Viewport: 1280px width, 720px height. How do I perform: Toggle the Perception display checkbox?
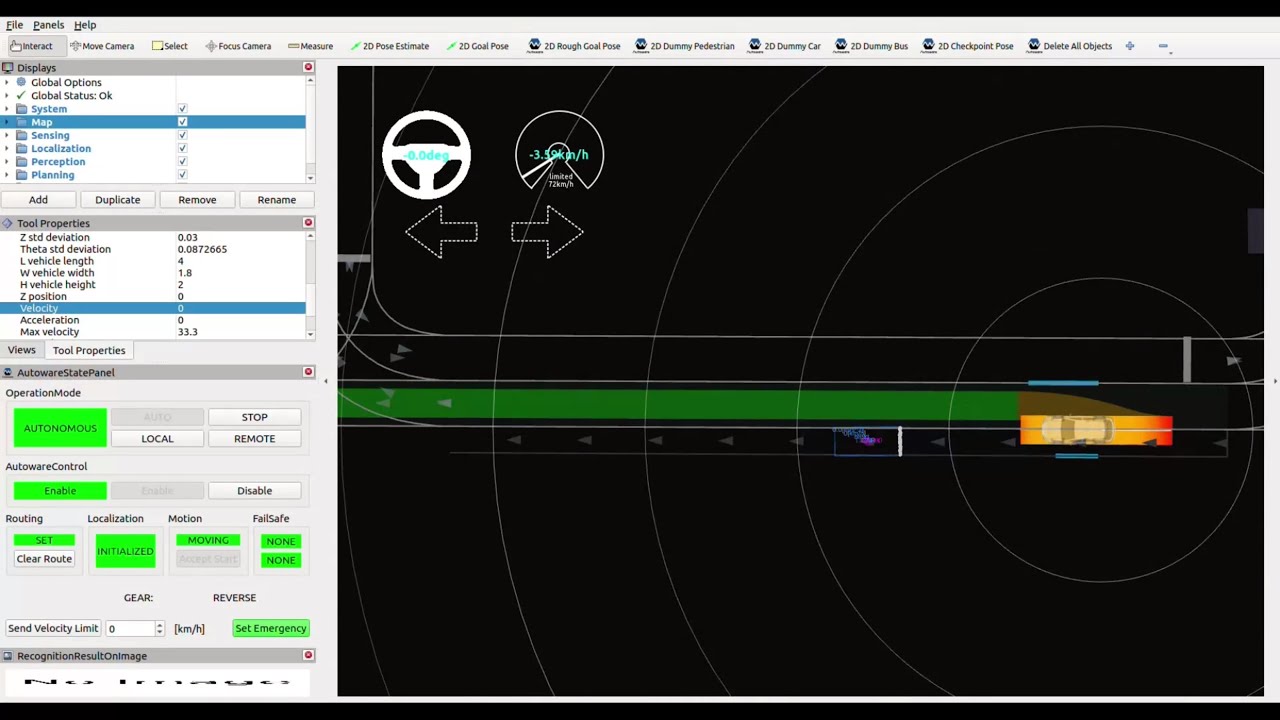point(182,161)
